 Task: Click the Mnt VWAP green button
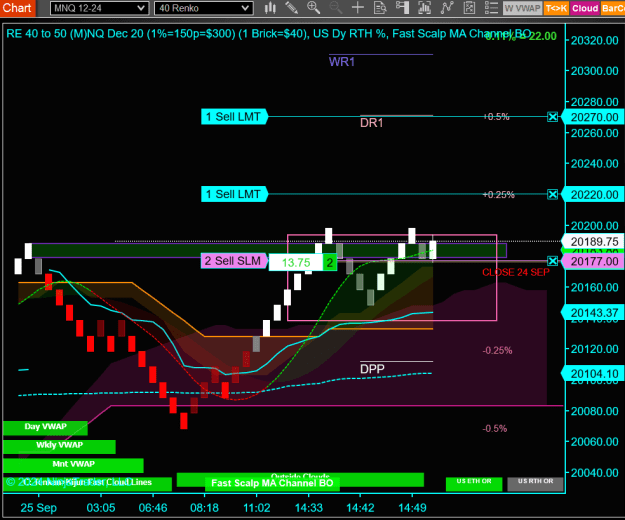tap(73, 465)
